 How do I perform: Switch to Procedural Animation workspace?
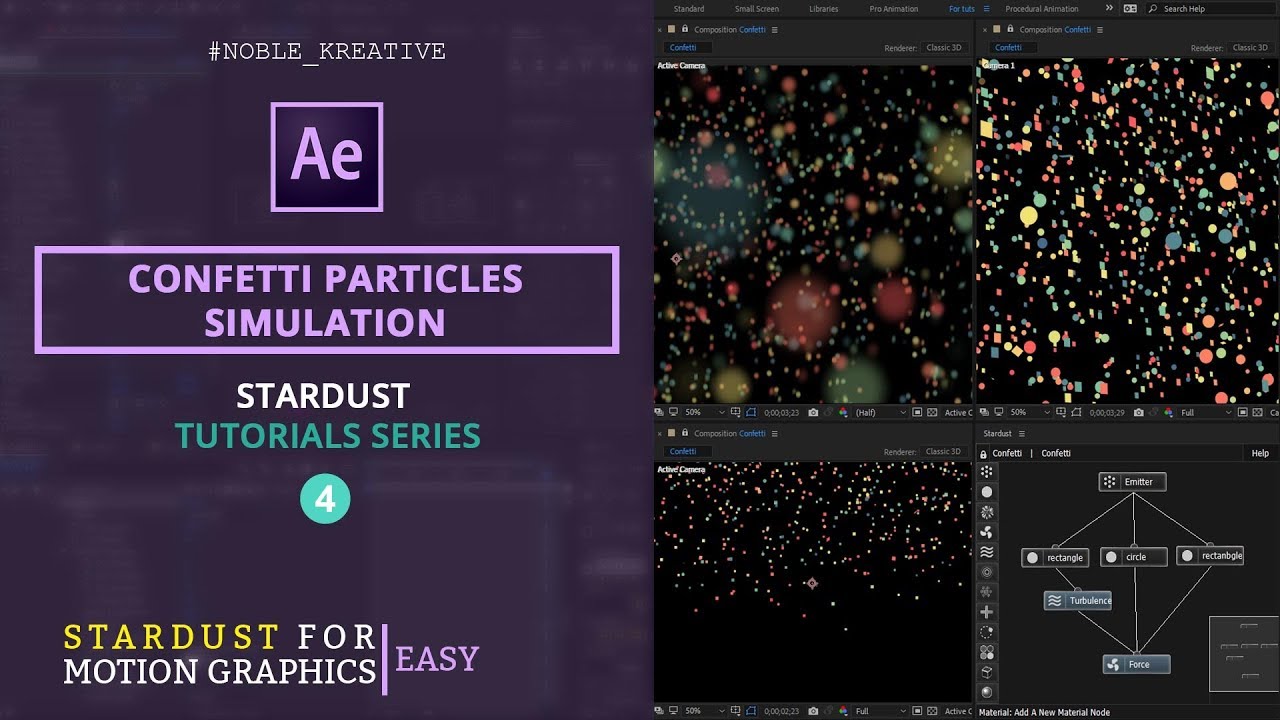[x=1041, y=9]
